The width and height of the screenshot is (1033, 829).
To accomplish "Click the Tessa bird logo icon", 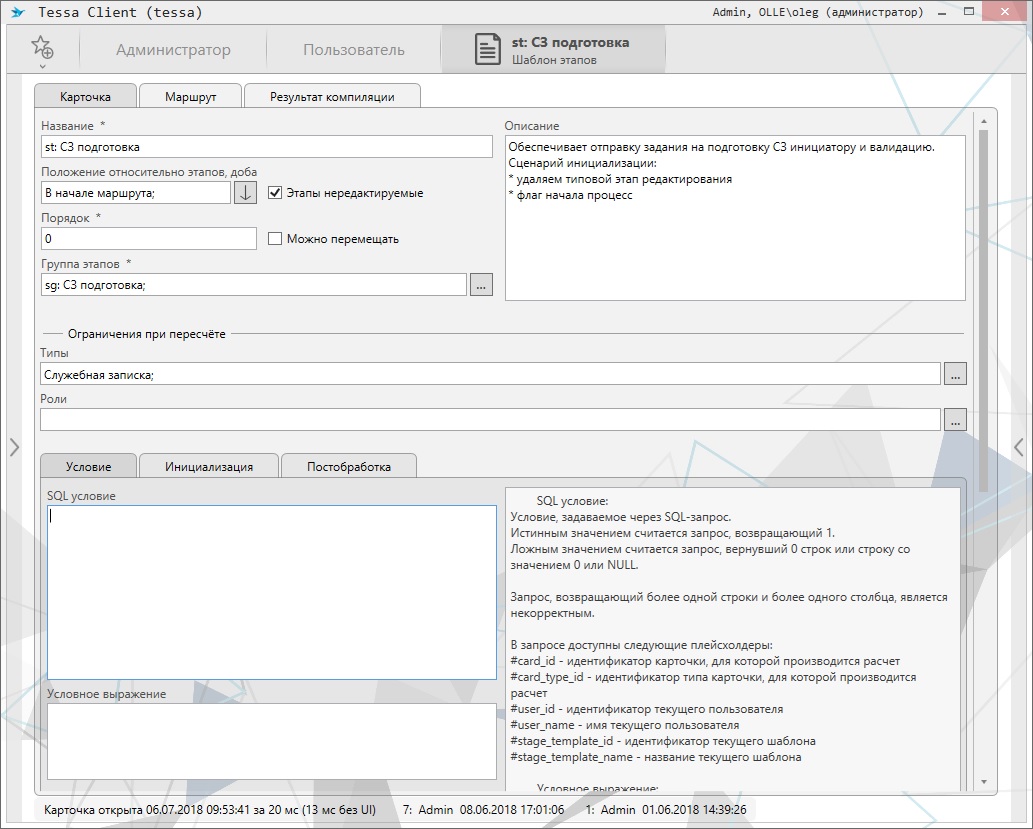I will [x=17, y=13].
